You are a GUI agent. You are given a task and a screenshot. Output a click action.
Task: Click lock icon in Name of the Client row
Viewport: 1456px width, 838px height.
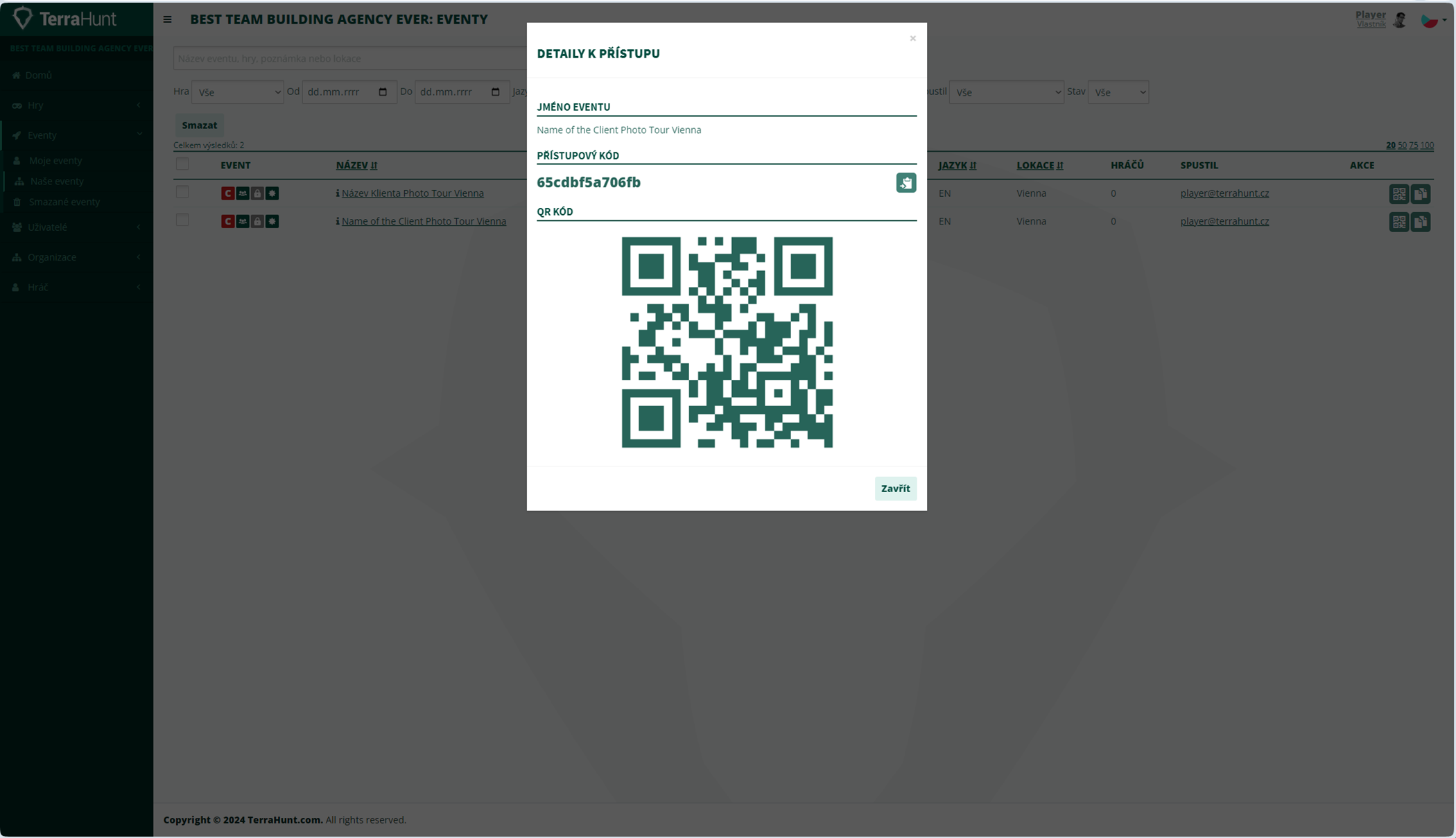(x=257, y=221)
